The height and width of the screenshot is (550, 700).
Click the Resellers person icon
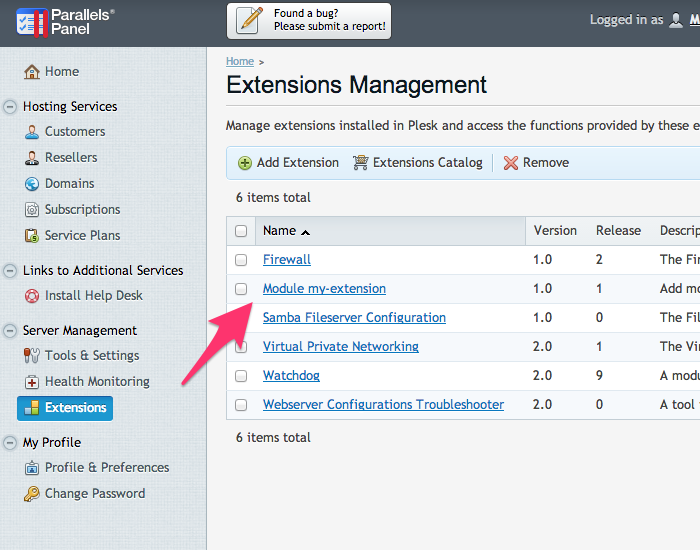tap(32, 158)
